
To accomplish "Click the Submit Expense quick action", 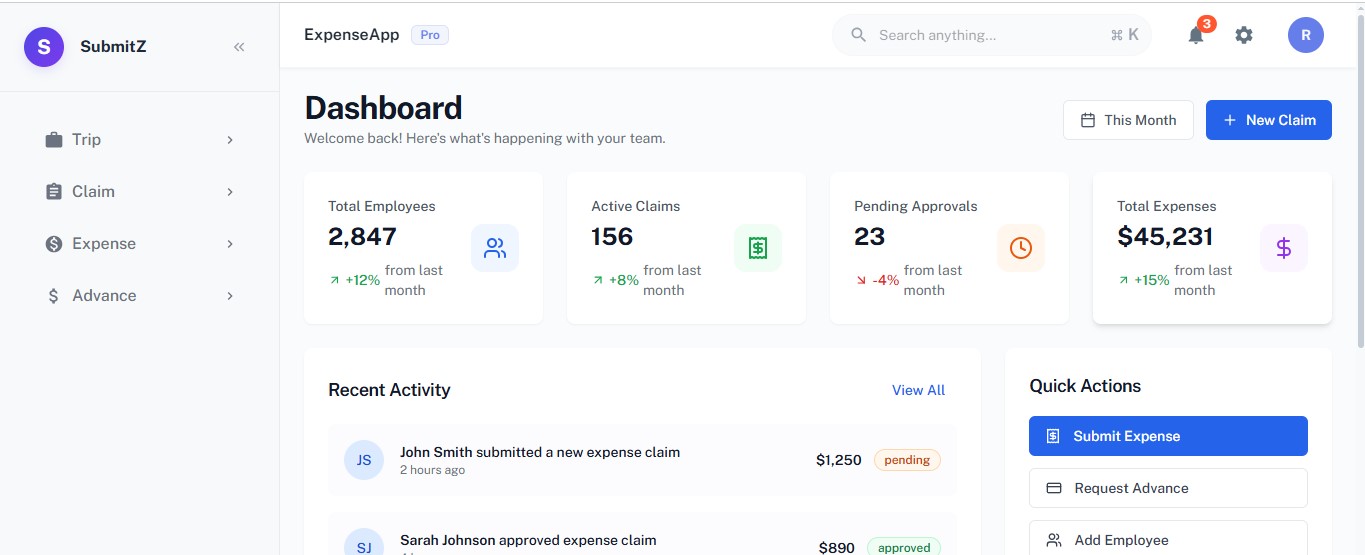I will tap(1168, 436).
